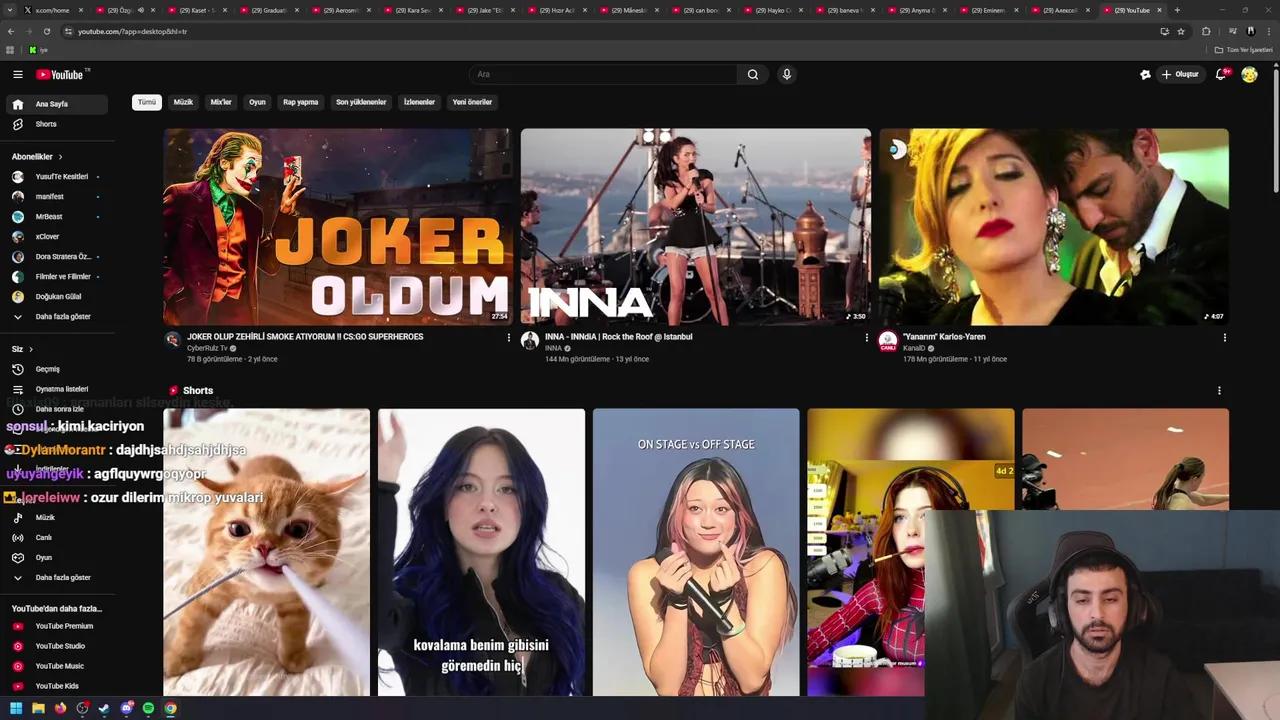The height and width of the screenshot is (720, 1280).
Task: Click the YouTube logo
Action: (62, 74)
